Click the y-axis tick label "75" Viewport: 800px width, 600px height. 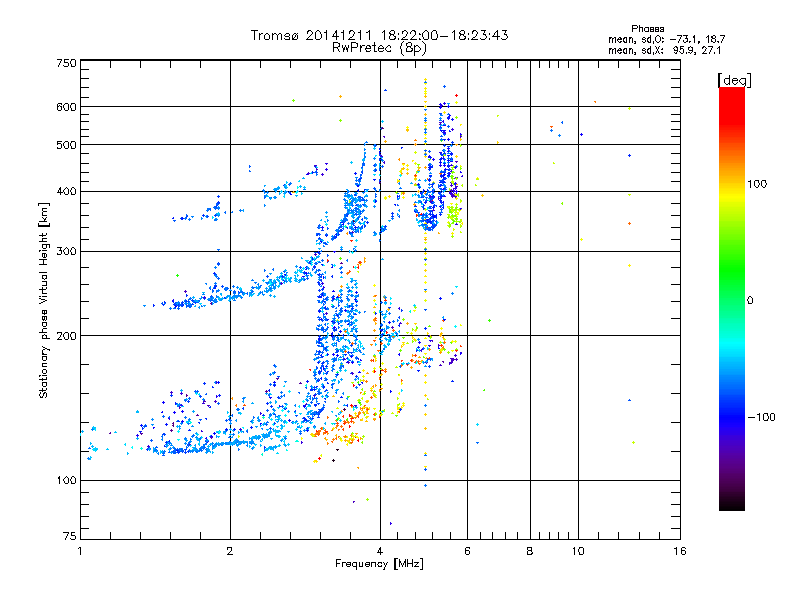point(70,536)
